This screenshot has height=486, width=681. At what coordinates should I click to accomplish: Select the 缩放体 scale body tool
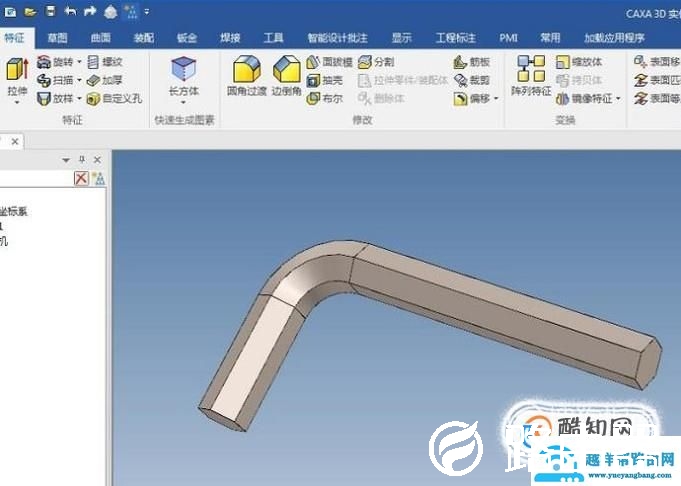click(579, 62)
